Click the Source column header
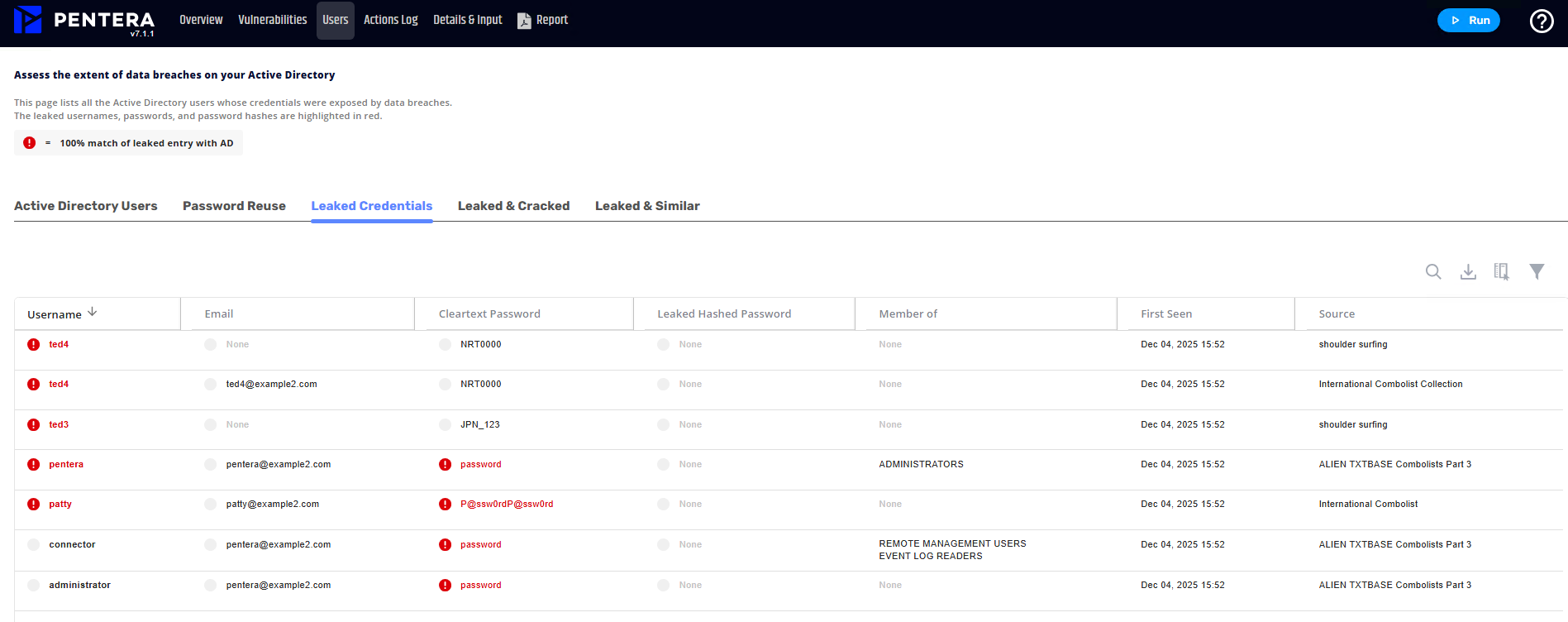Screen dimensions: 1568x622 click(x=1336, y=314)
